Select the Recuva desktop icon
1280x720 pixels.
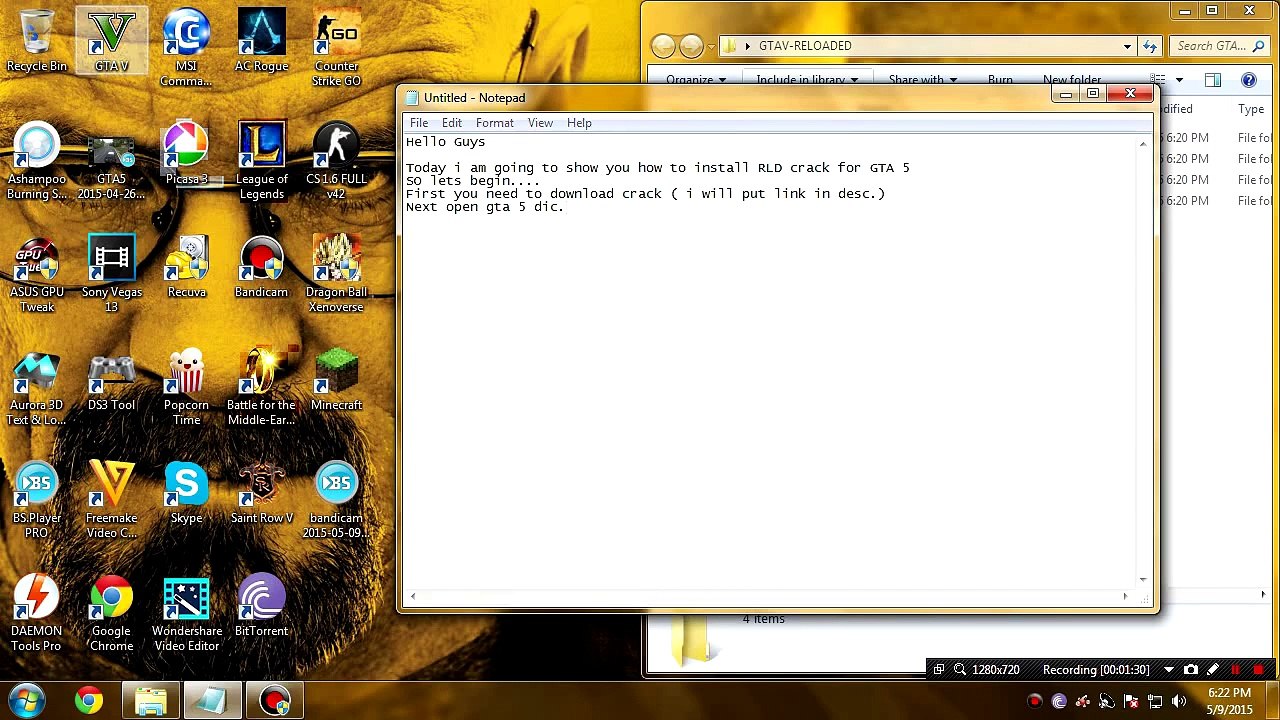(x=186, y=268)
